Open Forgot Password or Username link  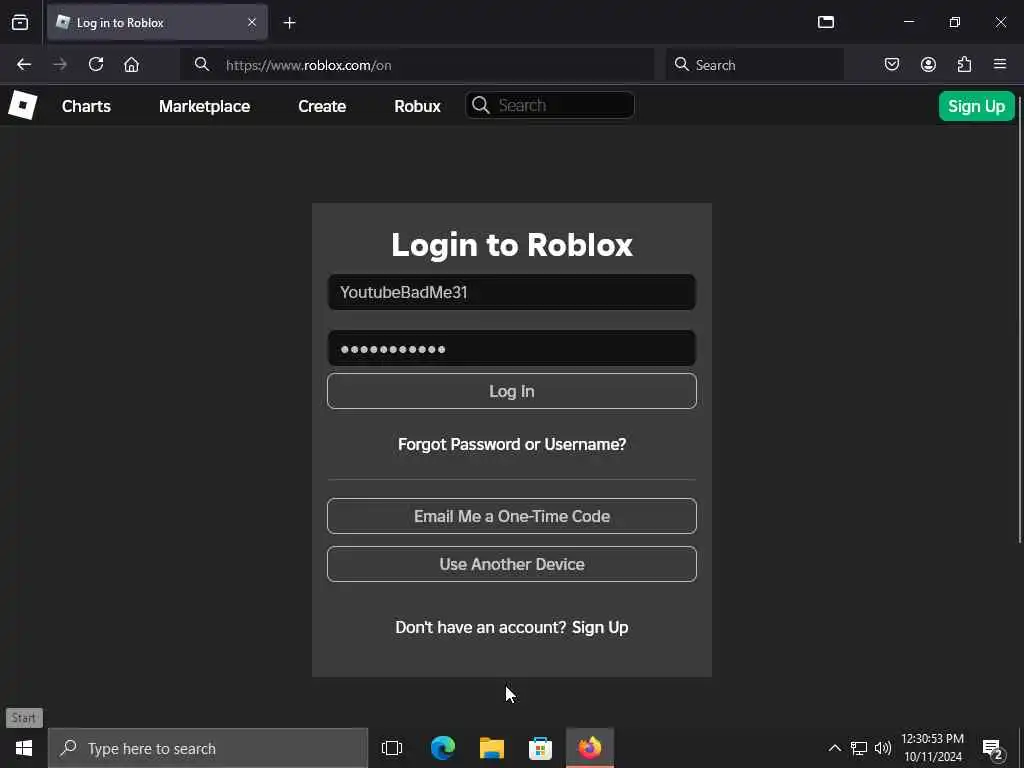point(511,444)
